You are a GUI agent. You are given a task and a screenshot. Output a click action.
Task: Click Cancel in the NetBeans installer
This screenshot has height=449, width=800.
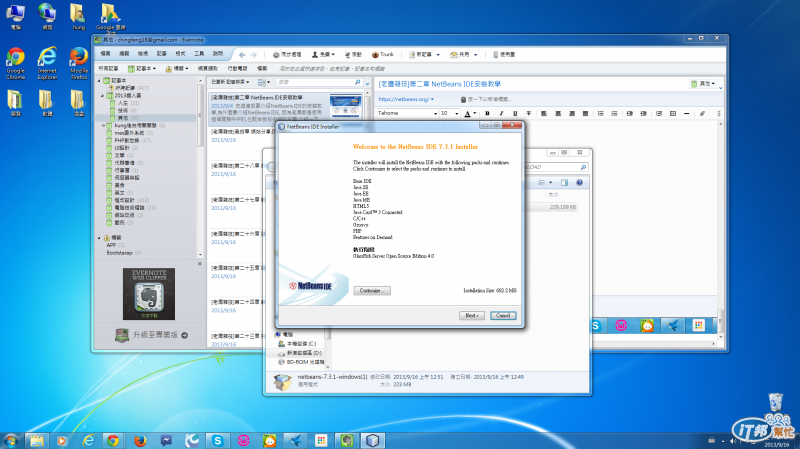click(503, 316)
